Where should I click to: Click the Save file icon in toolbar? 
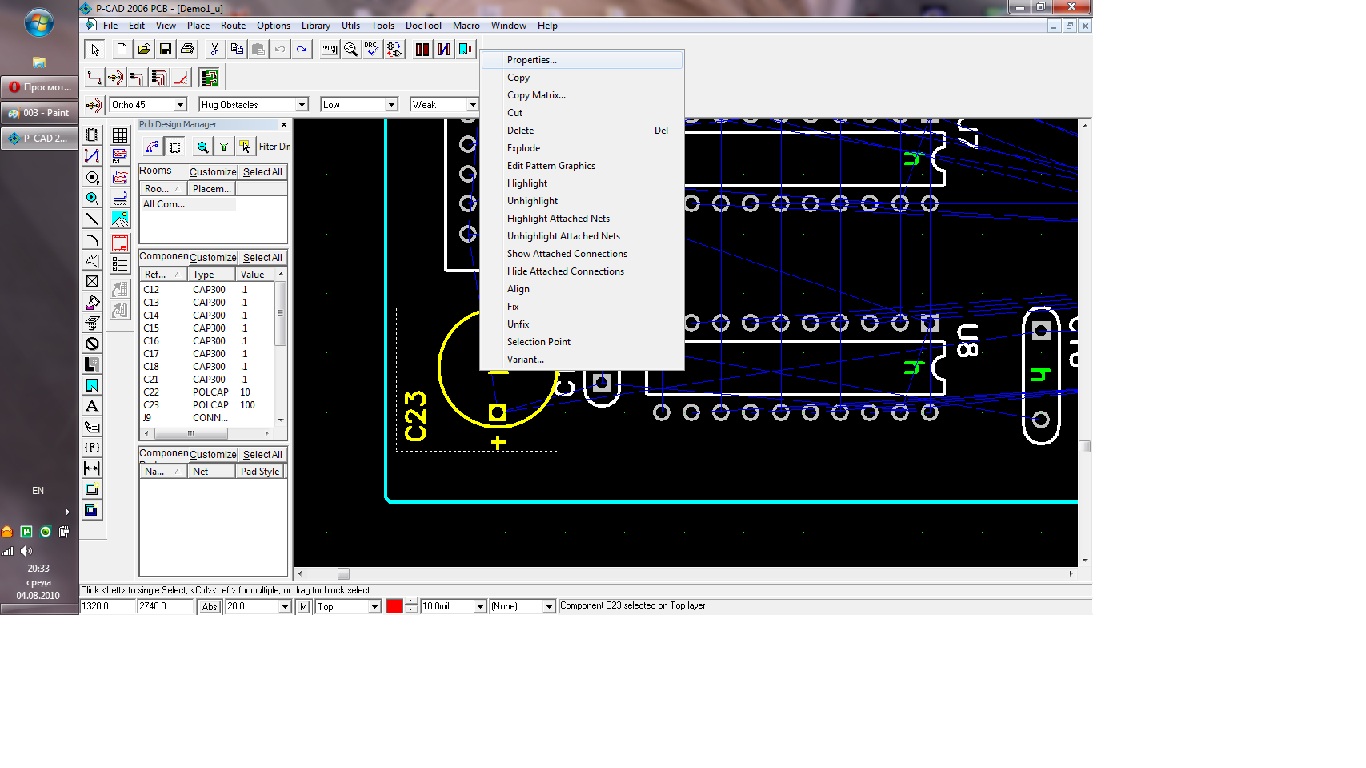(x=165, y=49)
